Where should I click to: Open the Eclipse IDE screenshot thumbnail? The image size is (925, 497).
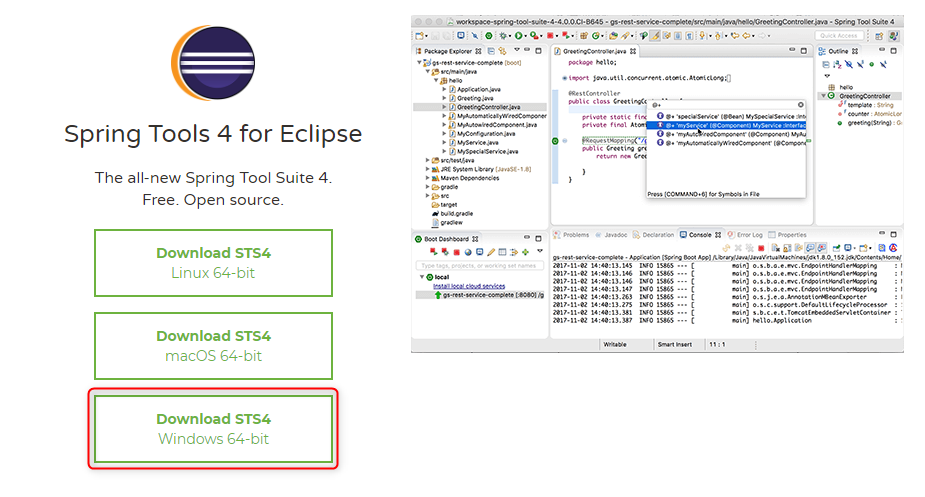[x=657, y=183]
